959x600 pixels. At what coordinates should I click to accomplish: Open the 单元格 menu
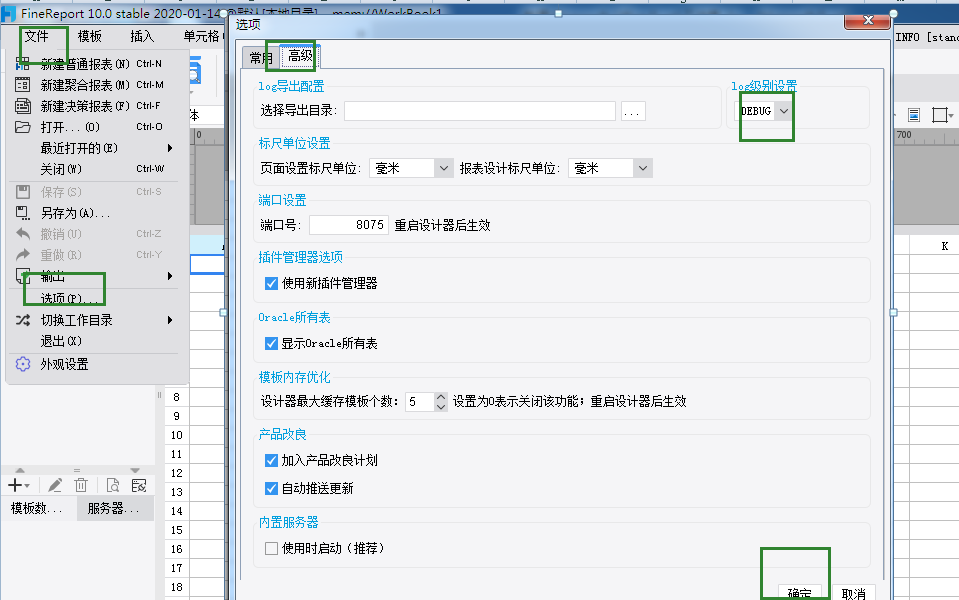click(x=201, y=37)
